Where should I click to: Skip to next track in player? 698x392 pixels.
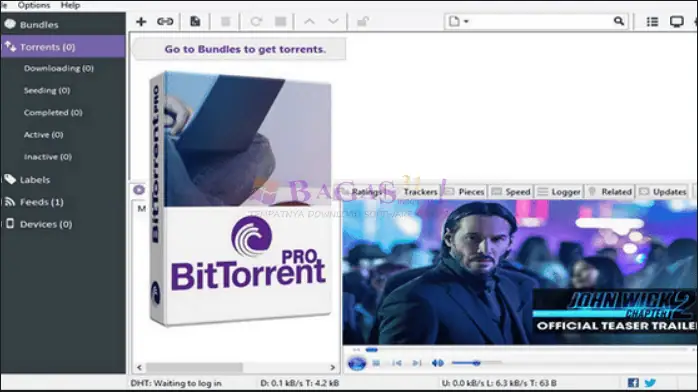[417, 363]
